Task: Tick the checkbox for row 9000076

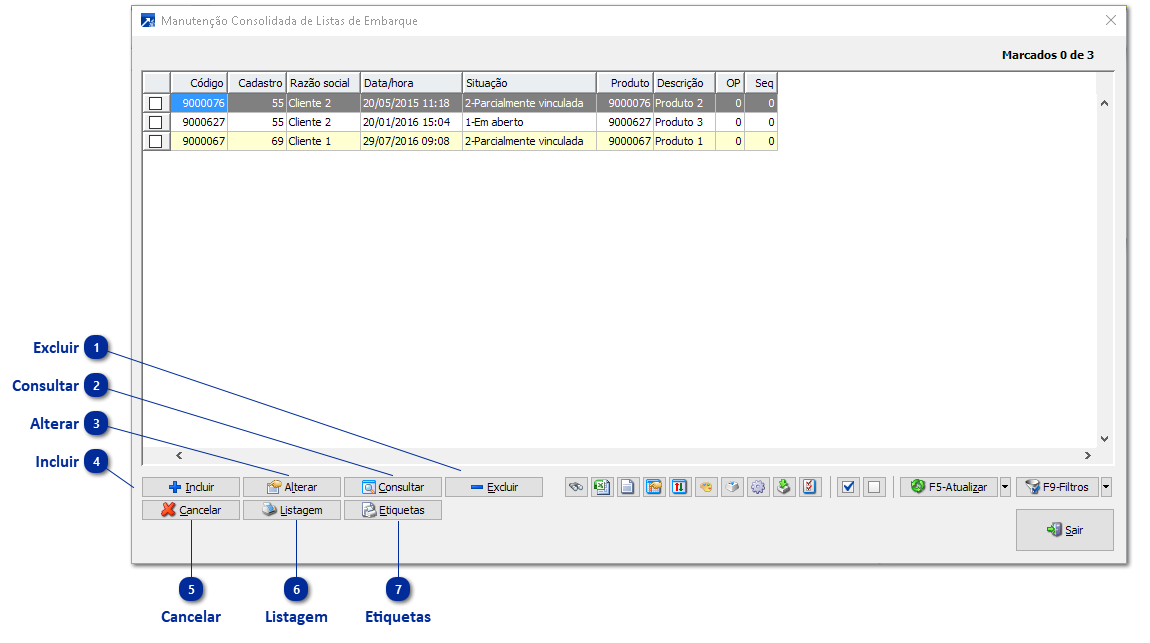Action: pyautogui.click(x=155, y=103)
